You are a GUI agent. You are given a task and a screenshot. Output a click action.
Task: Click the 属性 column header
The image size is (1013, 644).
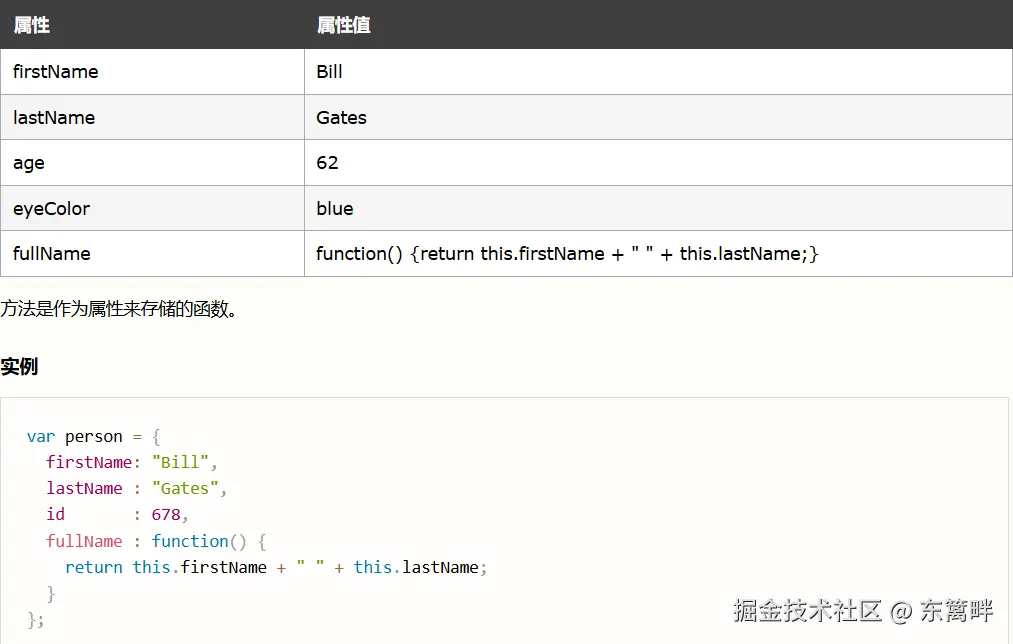(32, 25)
